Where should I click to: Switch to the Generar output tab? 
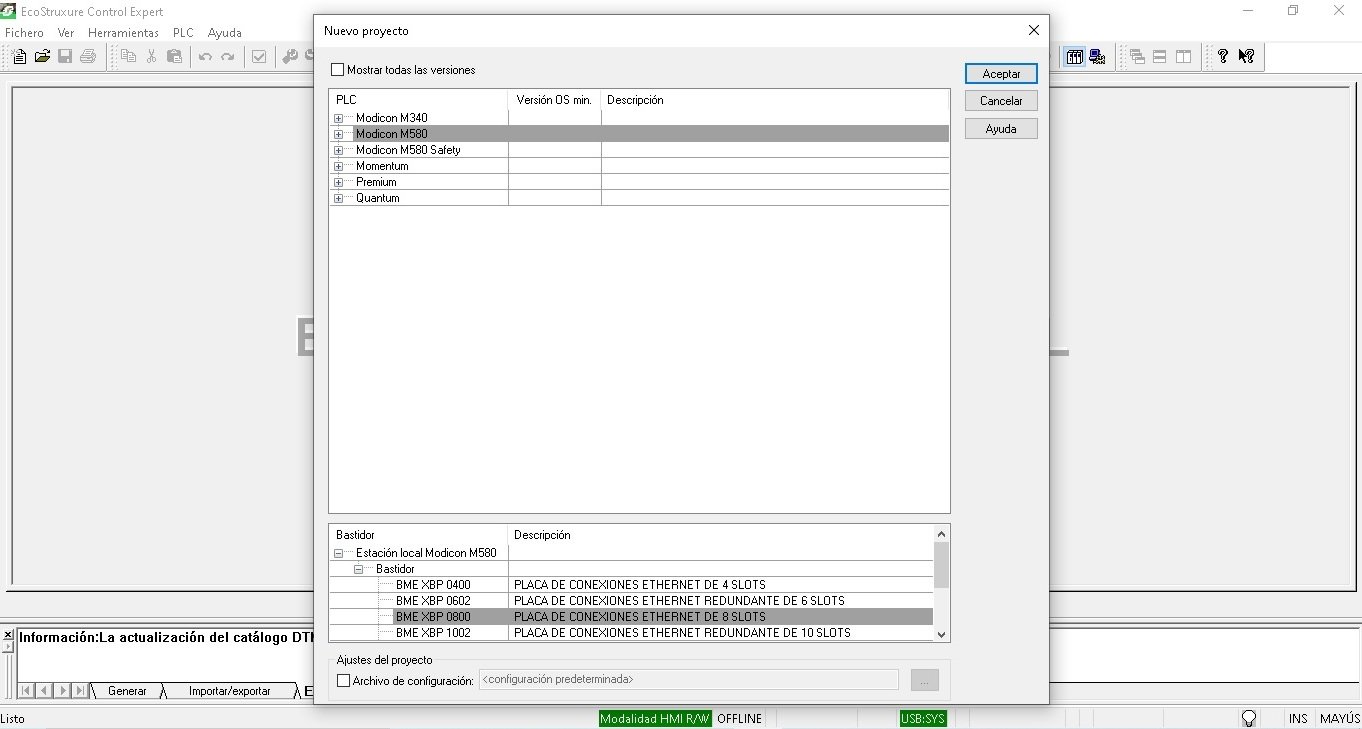click(x=127, y=691)
